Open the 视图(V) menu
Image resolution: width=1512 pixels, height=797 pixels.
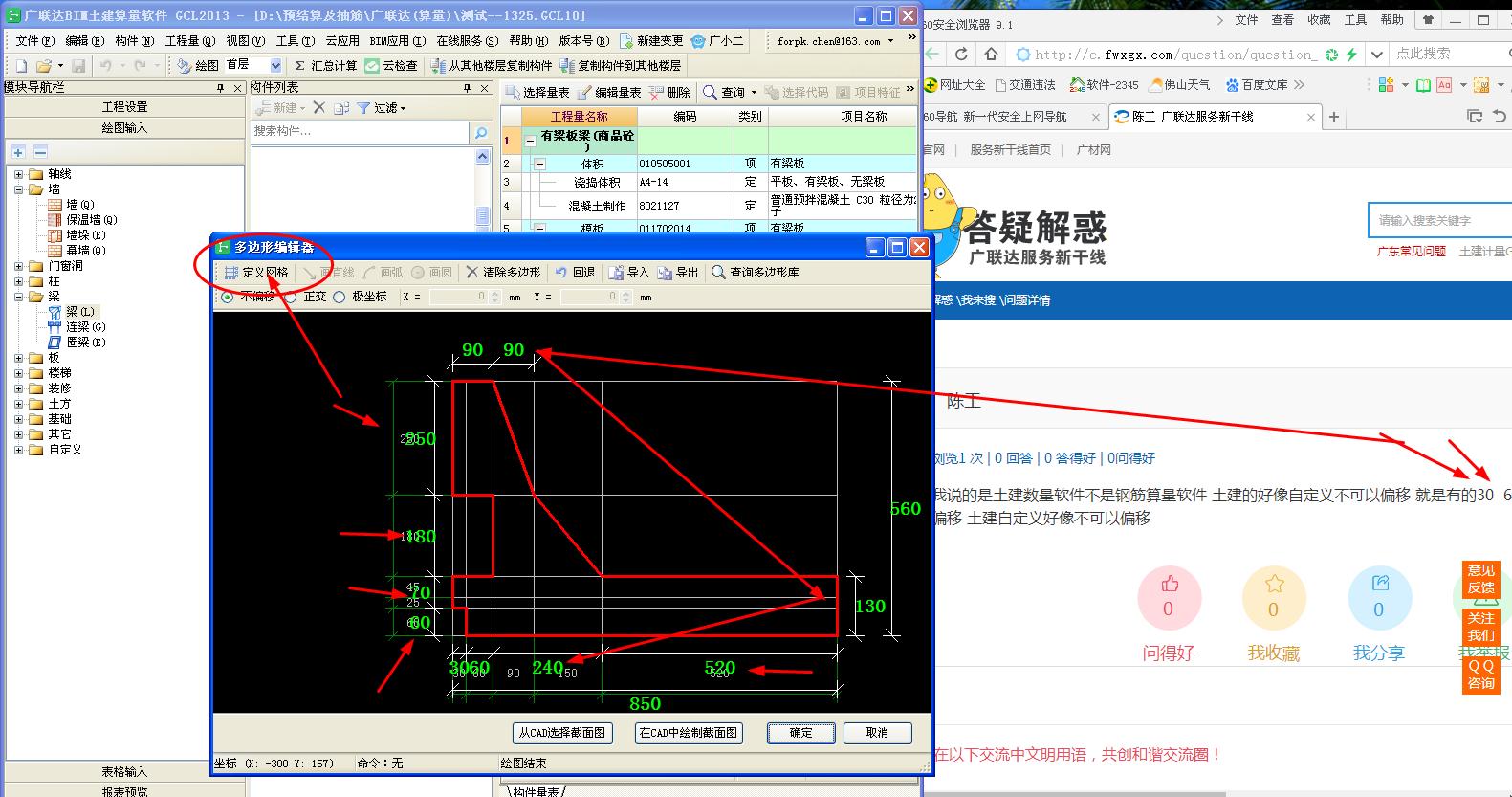245,41
